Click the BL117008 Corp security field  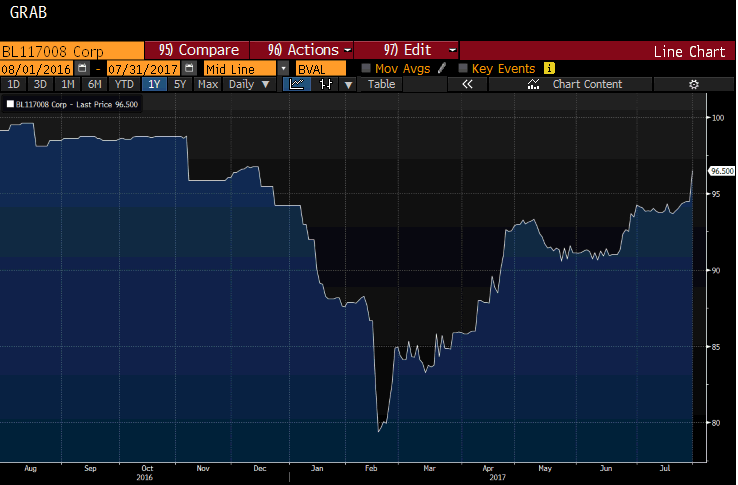tap(72, 51)
